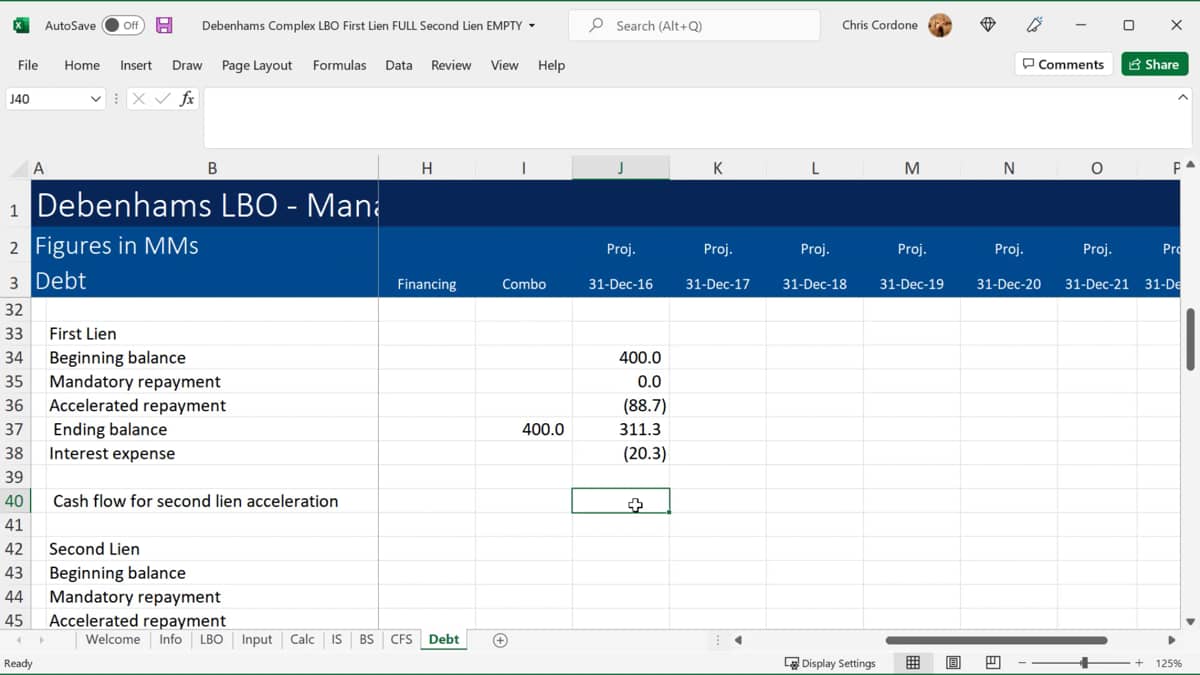
Task: Click the Search box
Action: click(x=694, y=25)
